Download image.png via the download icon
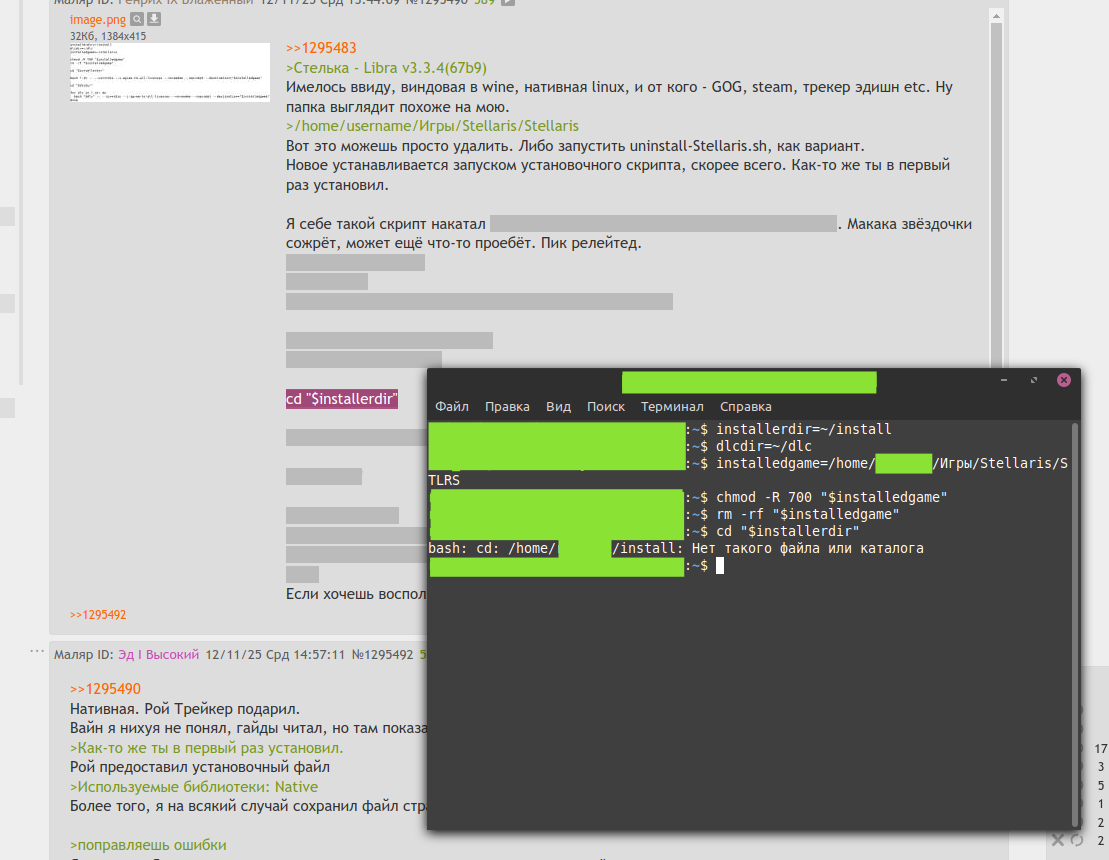Viewport: 1109px width, 860px height. pyautogui.click(x=153, y=19)
